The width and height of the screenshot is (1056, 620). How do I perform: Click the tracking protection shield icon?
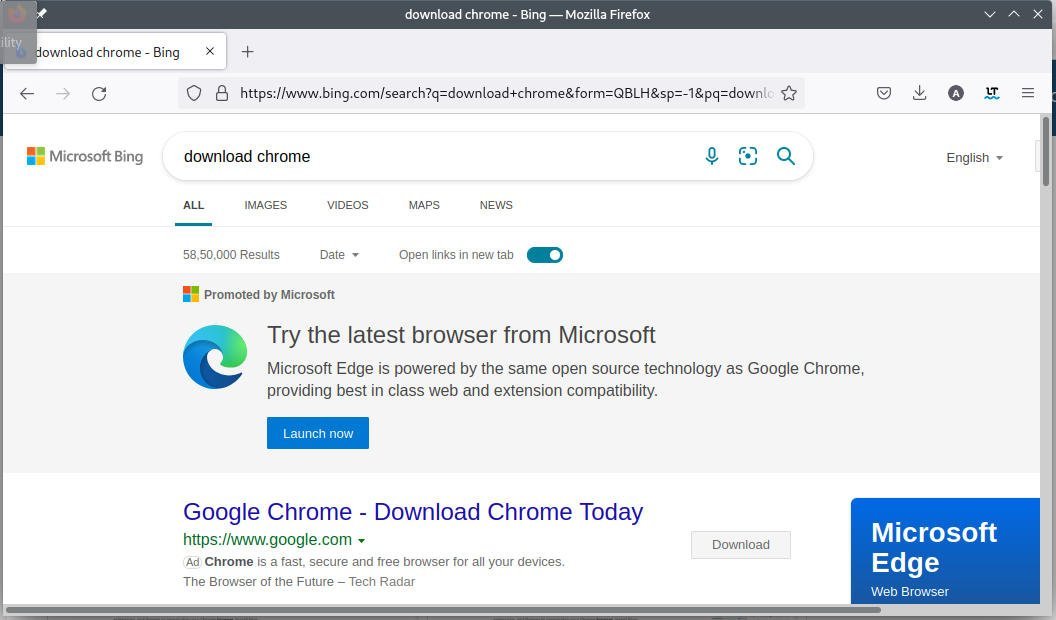(194, 92)
